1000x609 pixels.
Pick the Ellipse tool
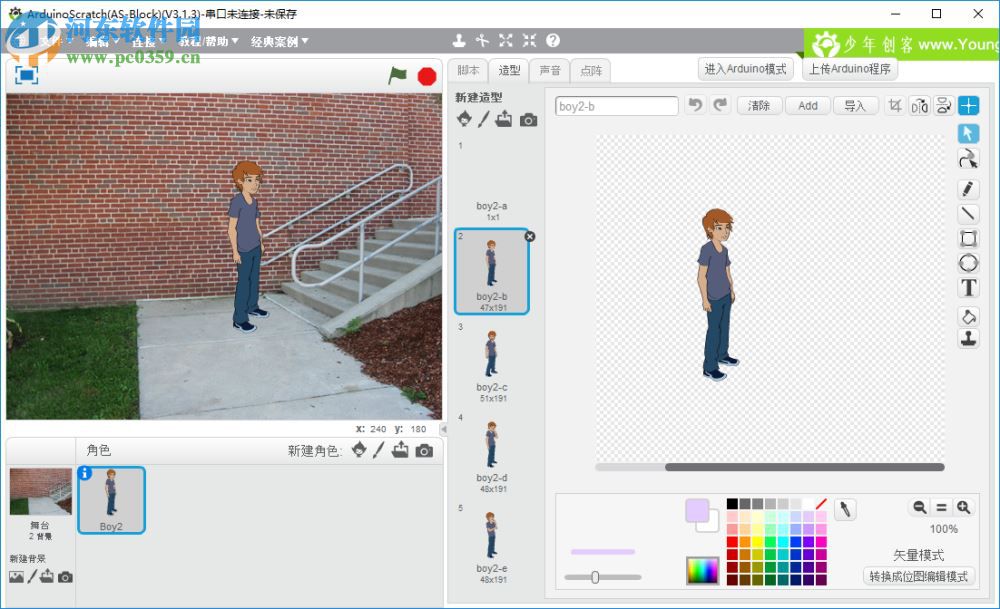tap(968, 263)
